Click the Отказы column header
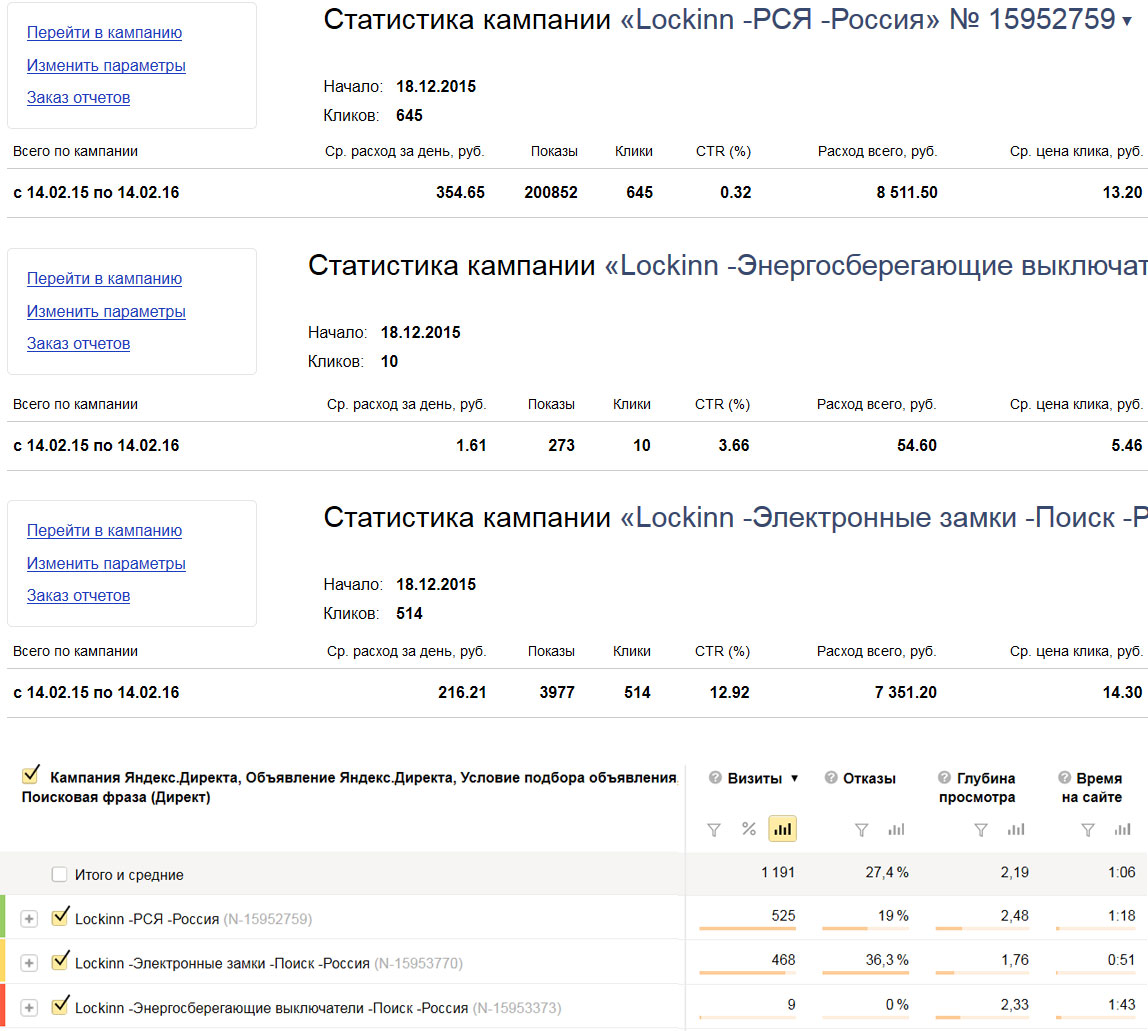 click(x=869, y=778)
